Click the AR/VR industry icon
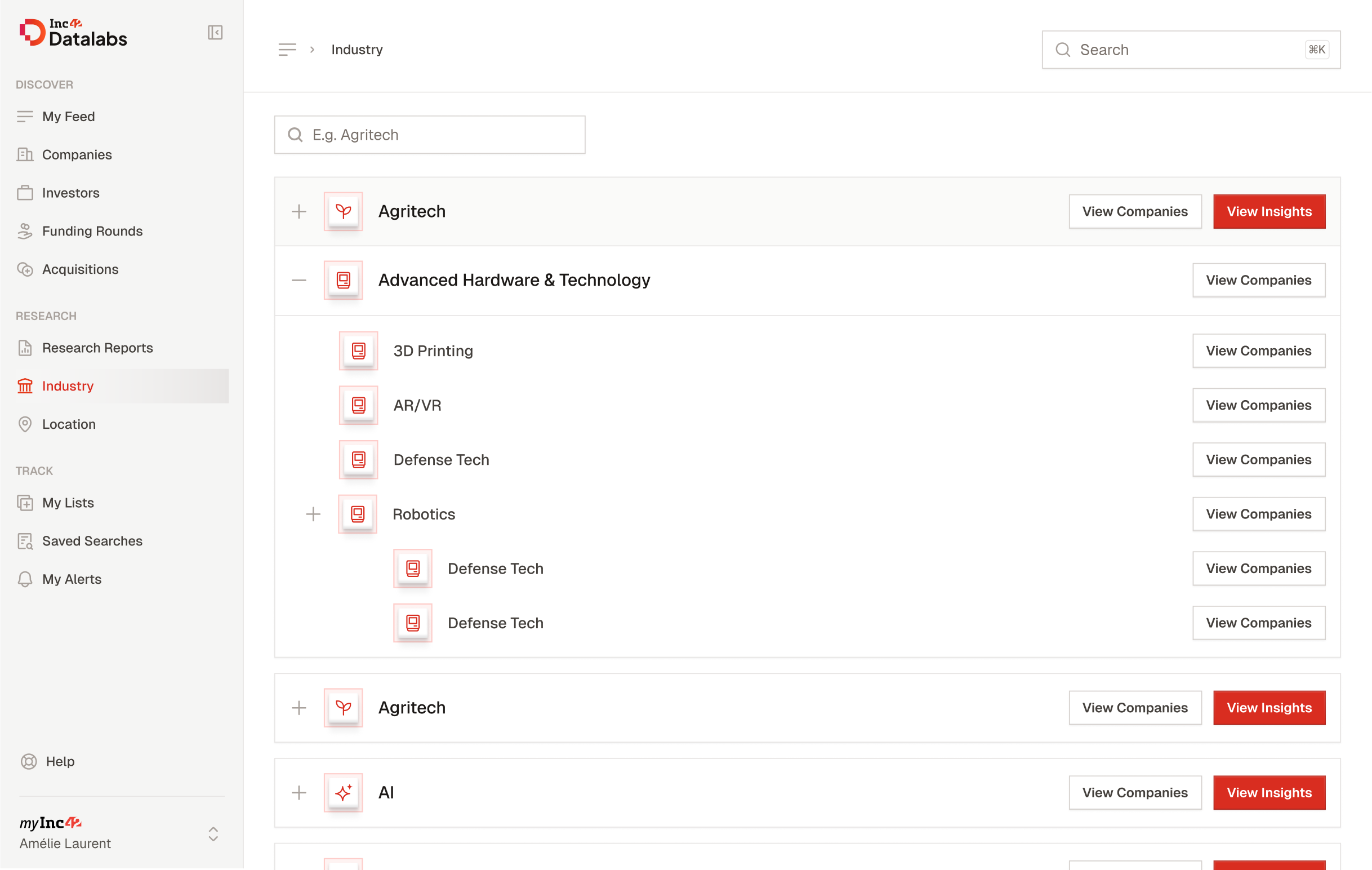The image size is (1372, 870). coord(358,405)
